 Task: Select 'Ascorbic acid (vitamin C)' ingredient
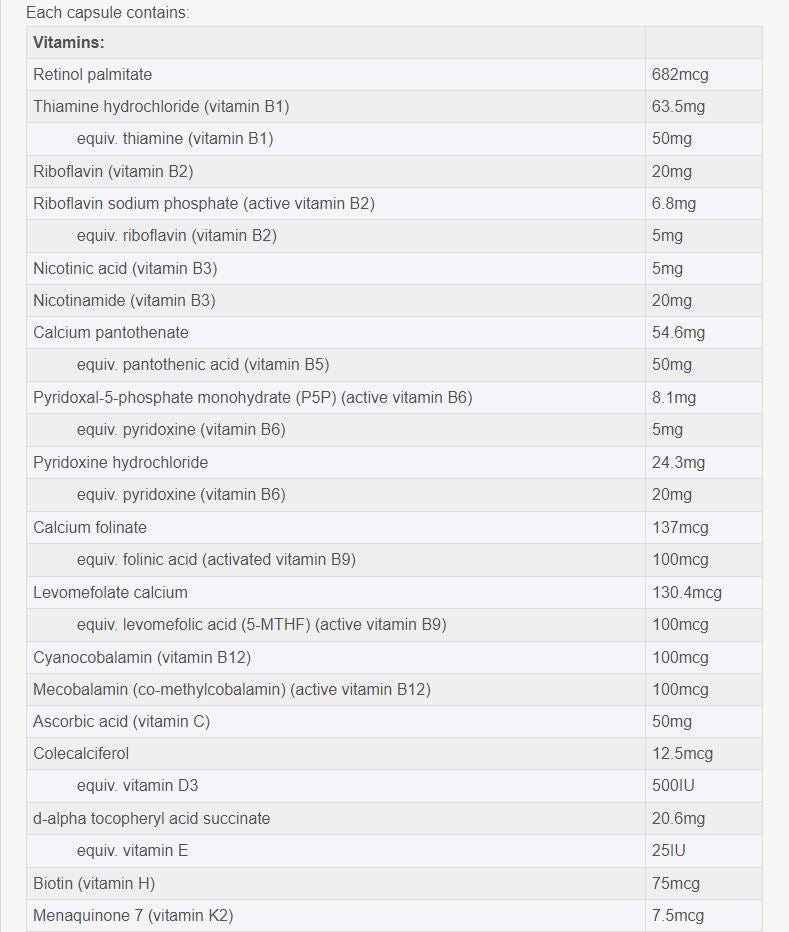[122, 721]
